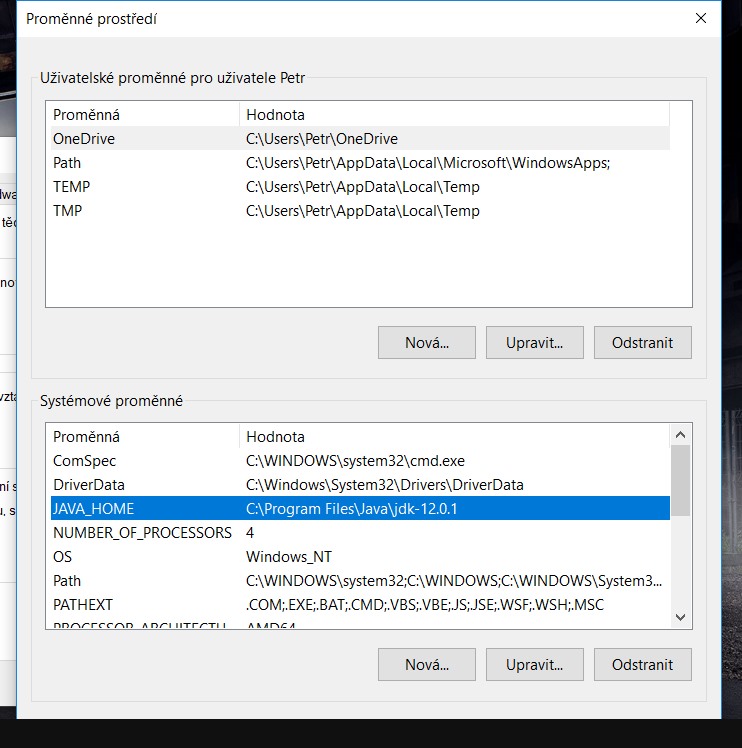
Task: Select the system Path variable row
Action: coord(68,581)
